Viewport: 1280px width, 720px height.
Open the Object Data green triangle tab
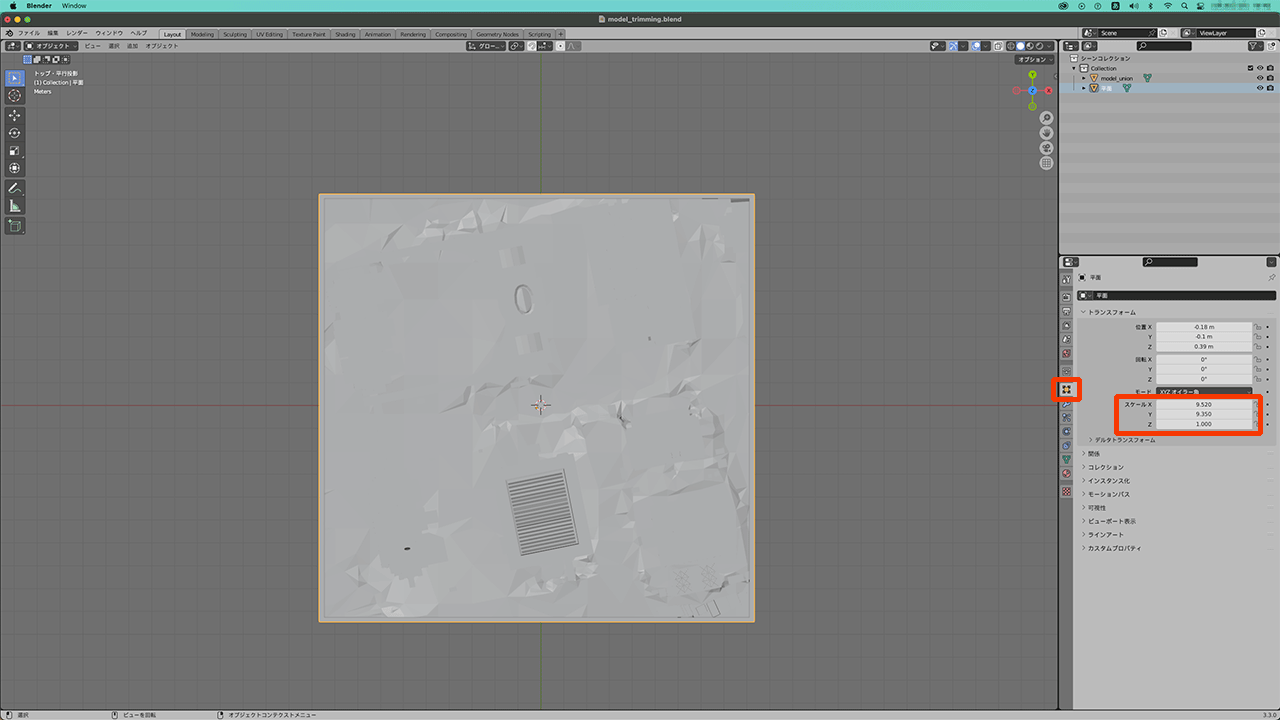point(1066,459)
